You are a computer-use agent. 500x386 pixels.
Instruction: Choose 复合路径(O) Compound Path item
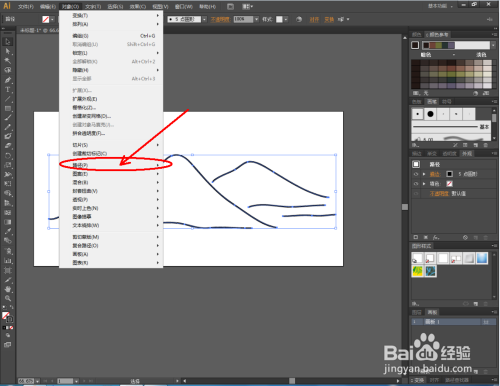(x=111, y=245)
